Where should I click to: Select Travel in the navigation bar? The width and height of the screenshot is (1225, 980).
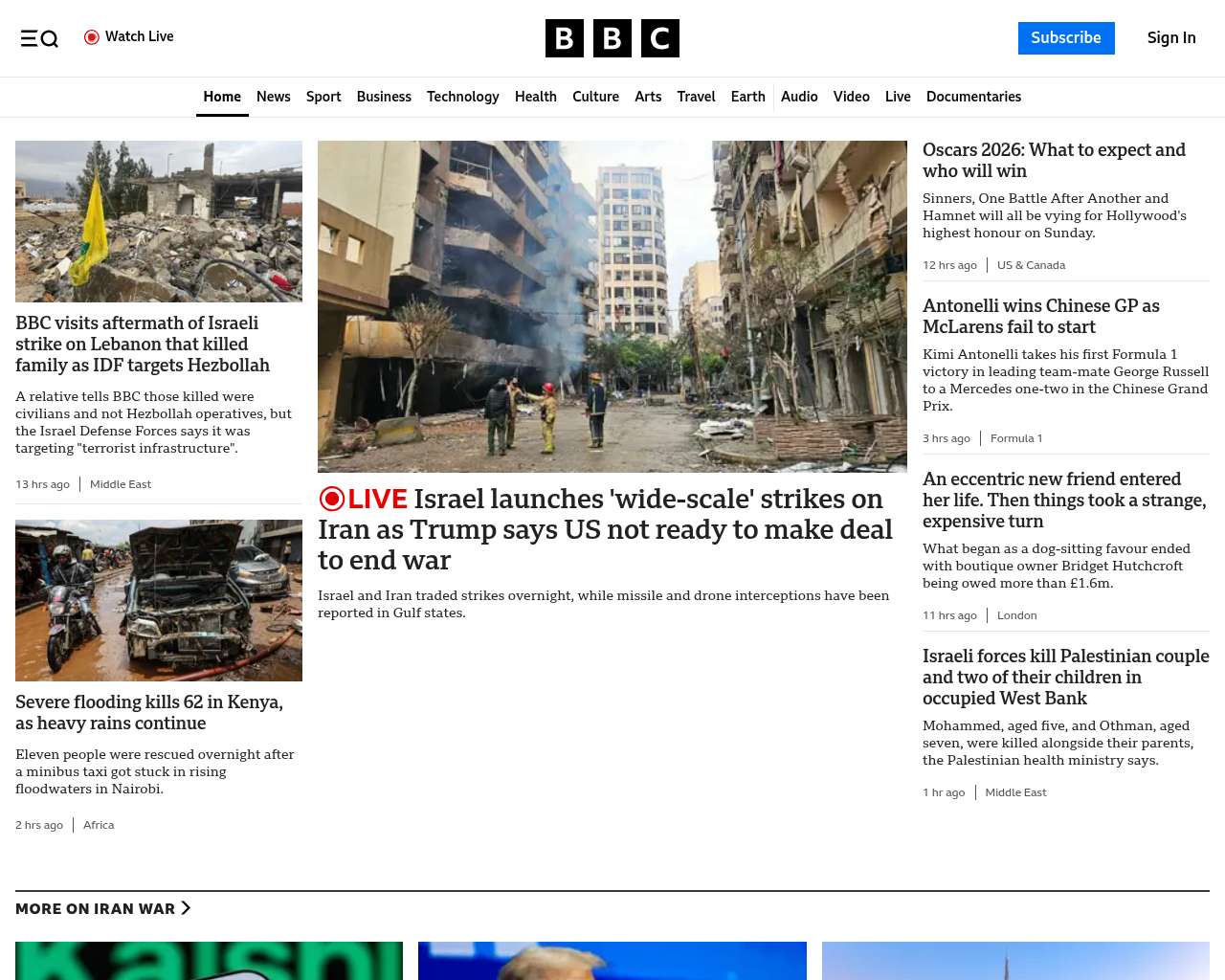(696, 97)
